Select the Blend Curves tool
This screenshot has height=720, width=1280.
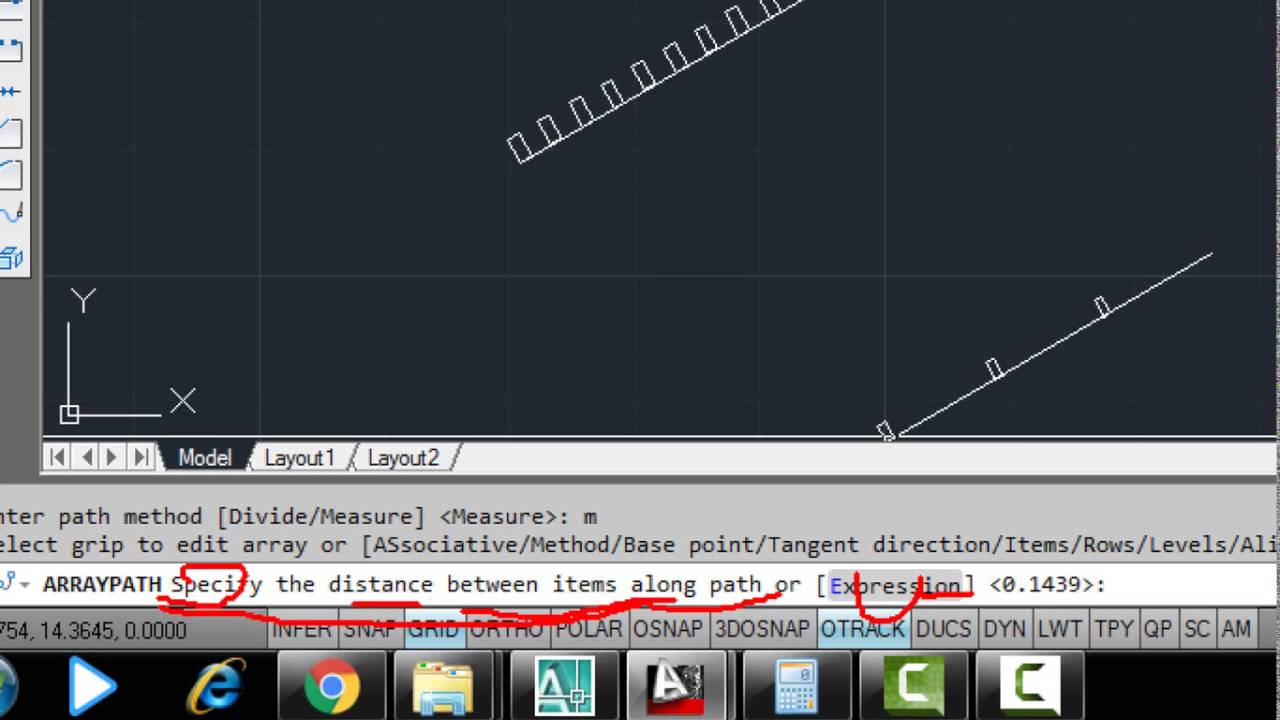pos(10,214)
